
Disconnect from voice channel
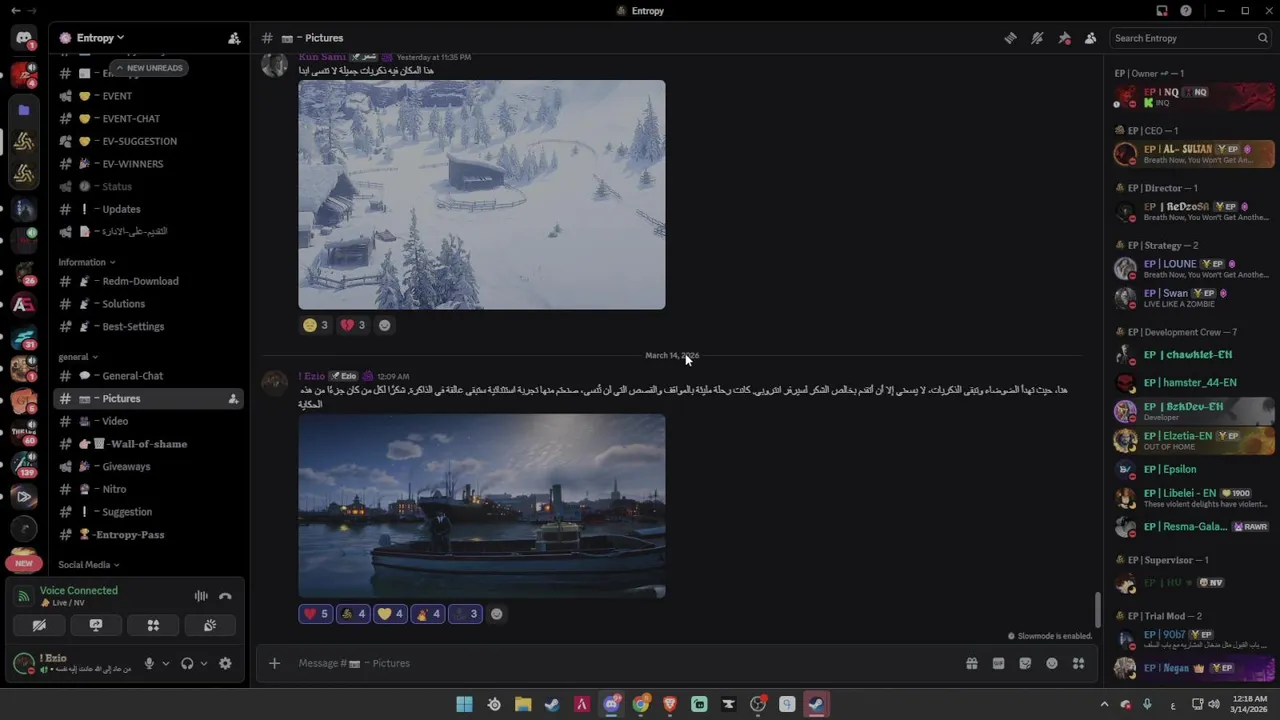[225, 596]
